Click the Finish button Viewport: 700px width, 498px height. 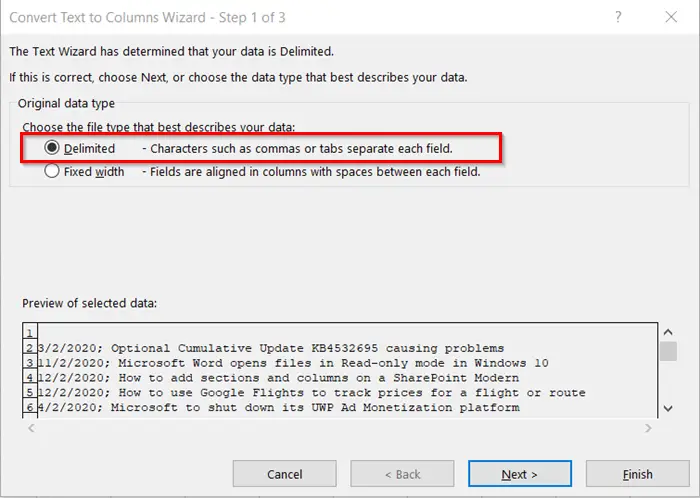click(x=638, y=473)
